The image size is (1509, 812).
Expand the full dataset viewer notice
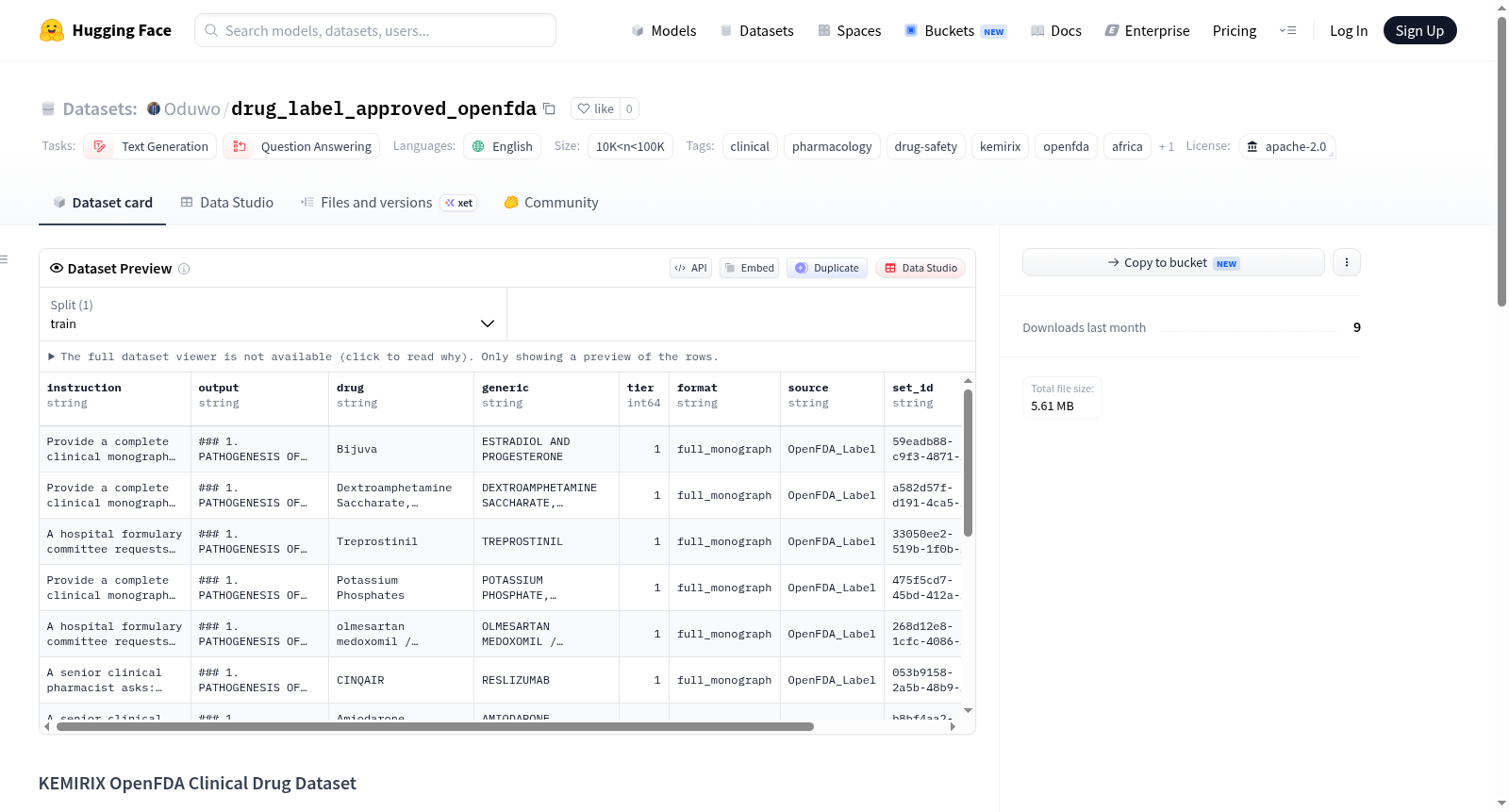(x=383, y=356)
